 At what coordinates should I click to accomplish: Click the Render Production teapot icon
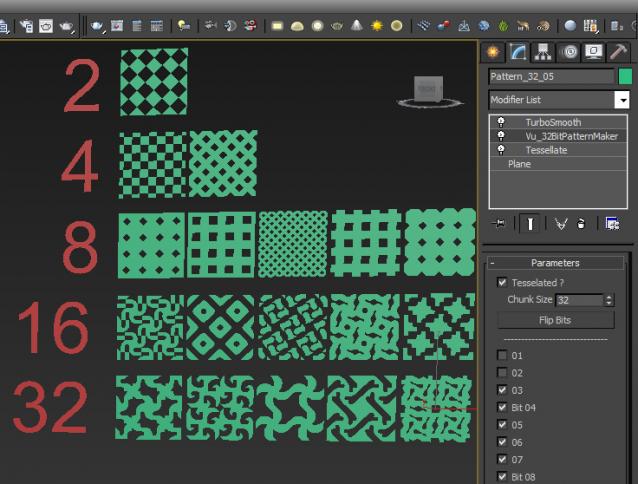point(66,26)
